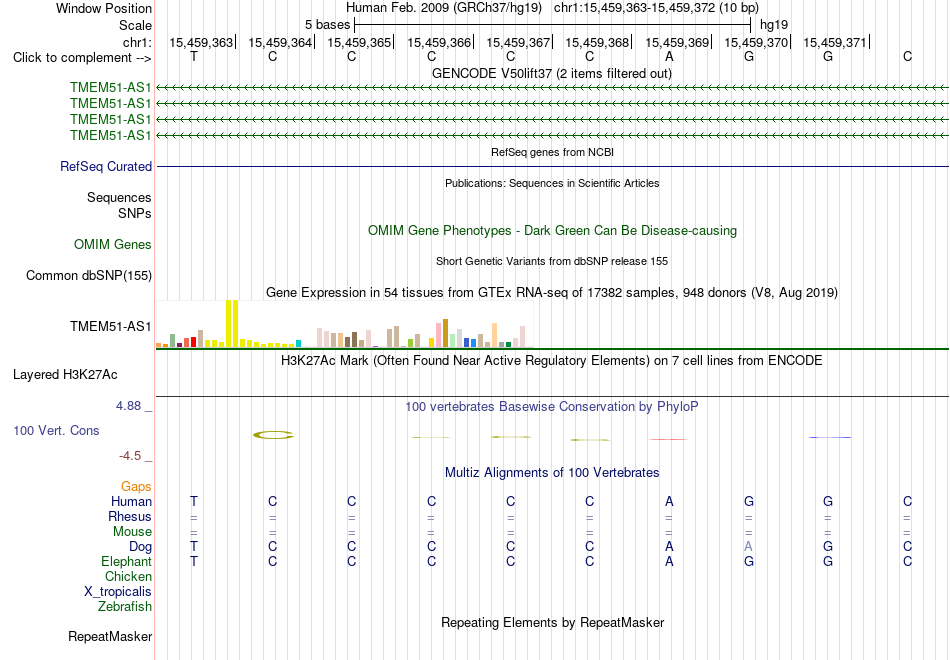Click 'RefSeq genes from NCBI' track title
950x660 pixels.
click(553, 152)
